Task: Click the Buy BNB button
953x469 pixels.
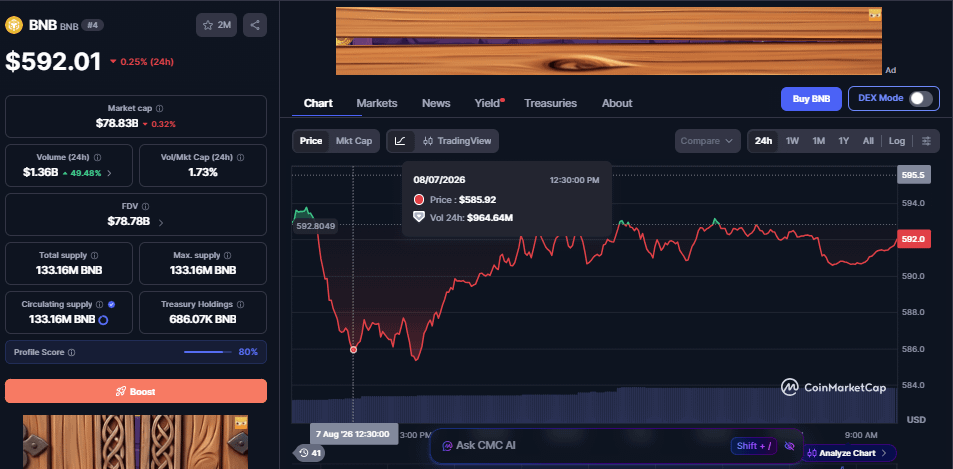Action: [x=811, y=99]
